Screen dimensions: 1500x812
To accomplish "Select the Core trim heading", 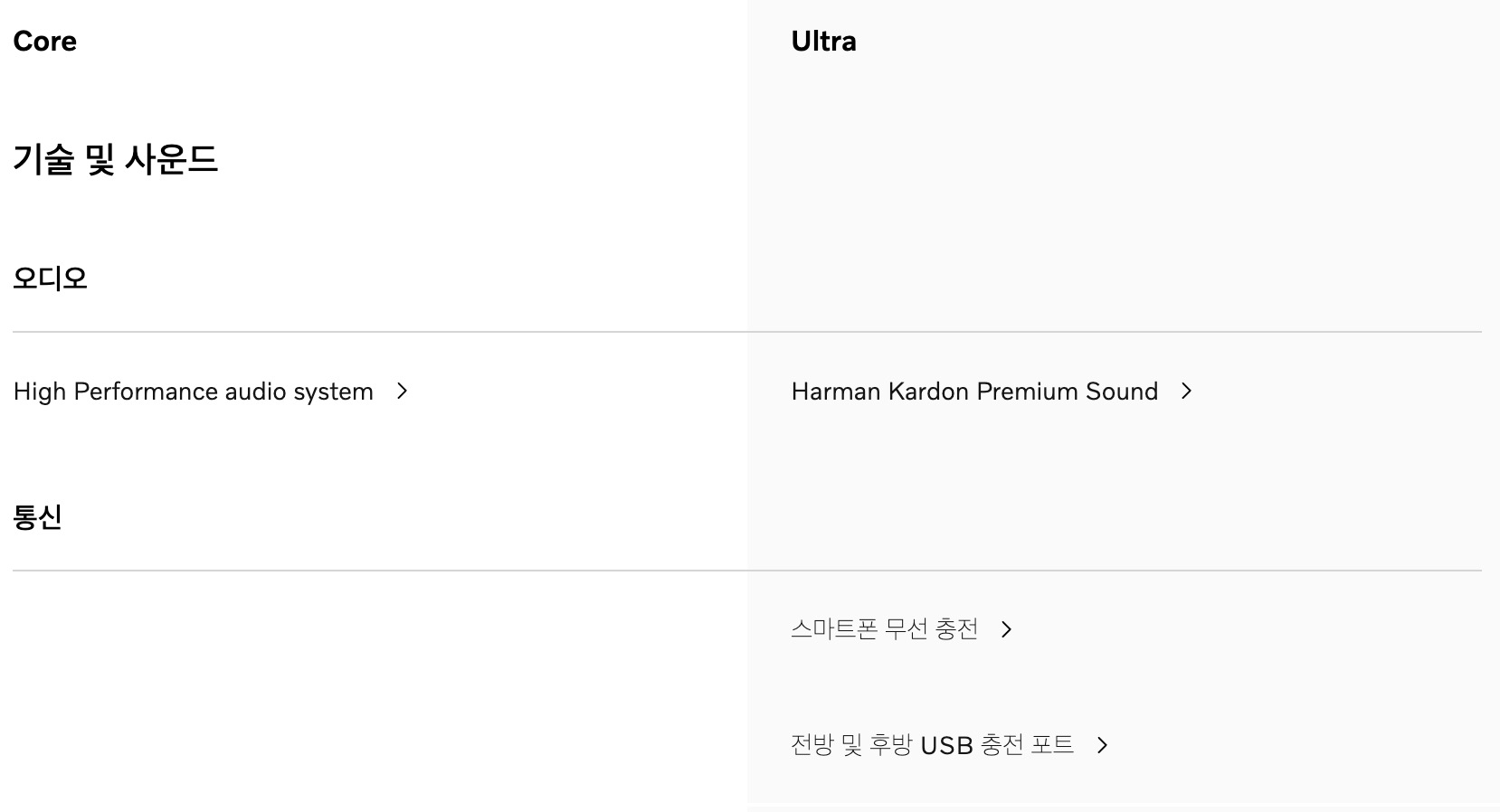I will click(x=45, y=42).
